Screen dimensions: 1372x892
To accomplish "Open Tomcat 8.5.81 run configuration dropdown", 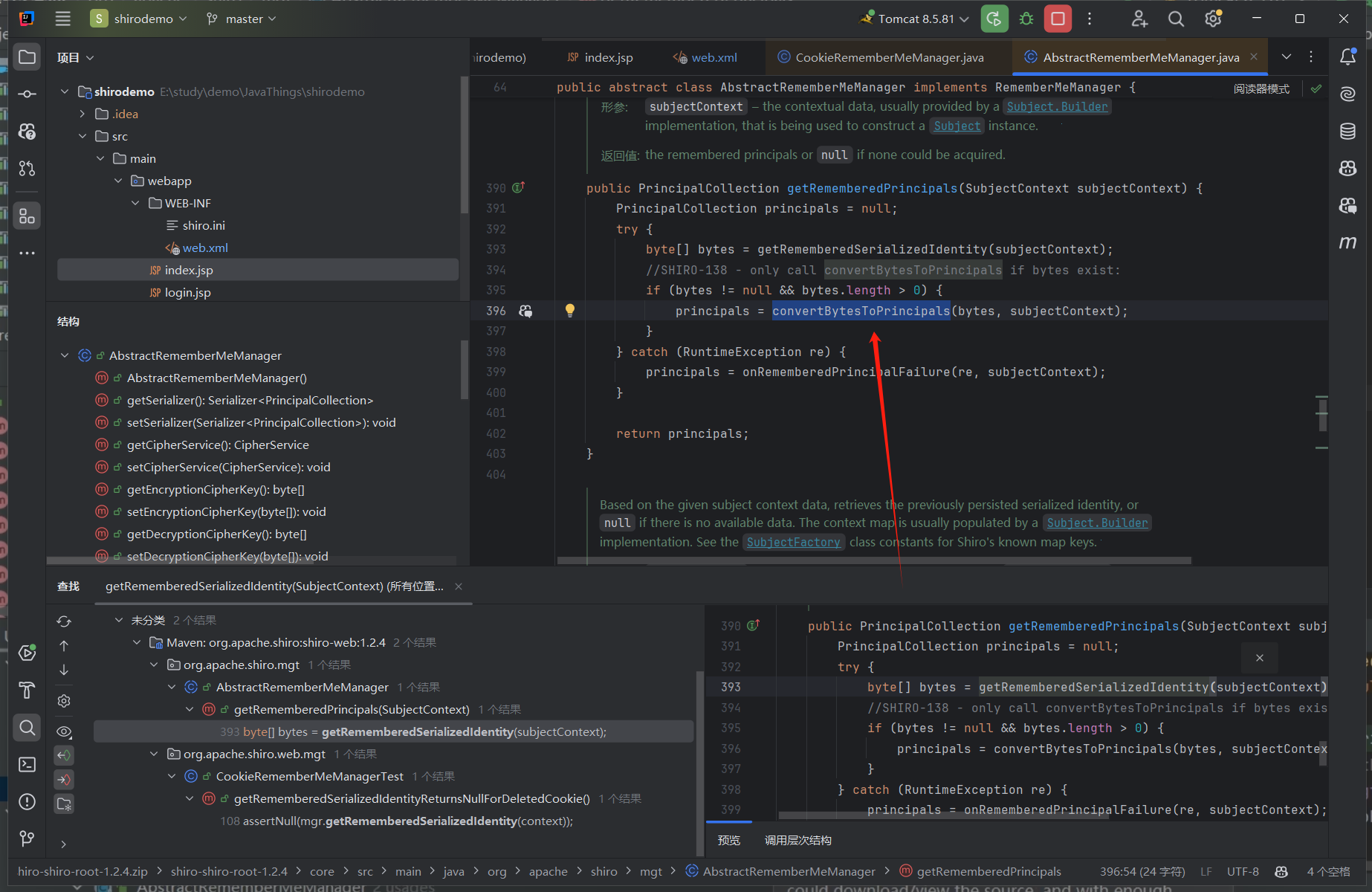I will coord(913,19).
